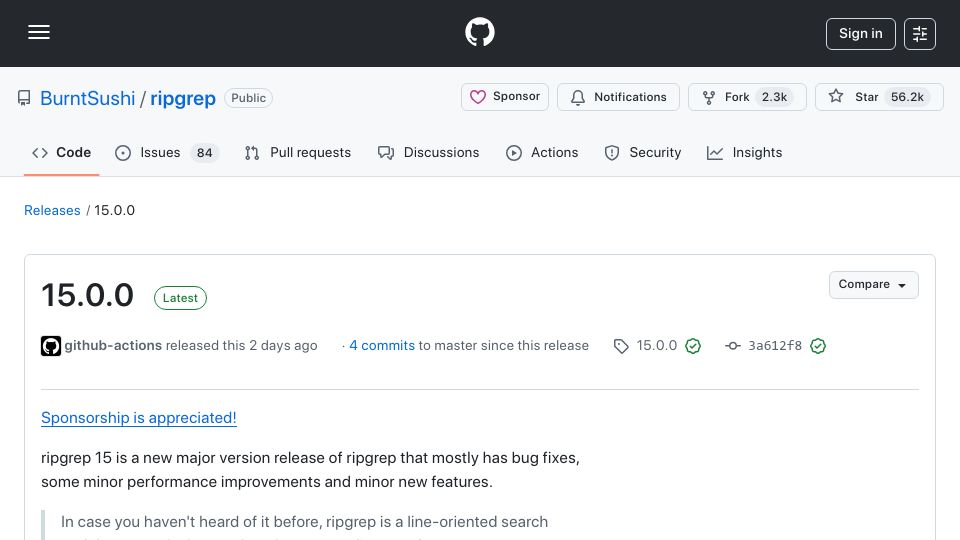Click the tag icon beside 15.0.0
Viewport: 960px width, 540px height.
[621, 347]
